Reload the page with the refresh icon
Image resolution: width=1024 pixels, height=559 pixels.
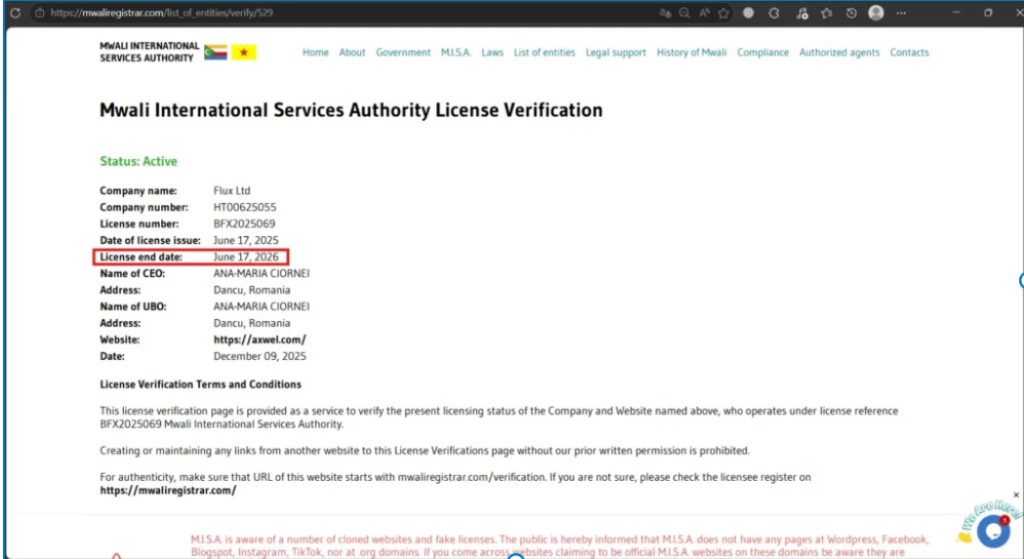point(15,13)
